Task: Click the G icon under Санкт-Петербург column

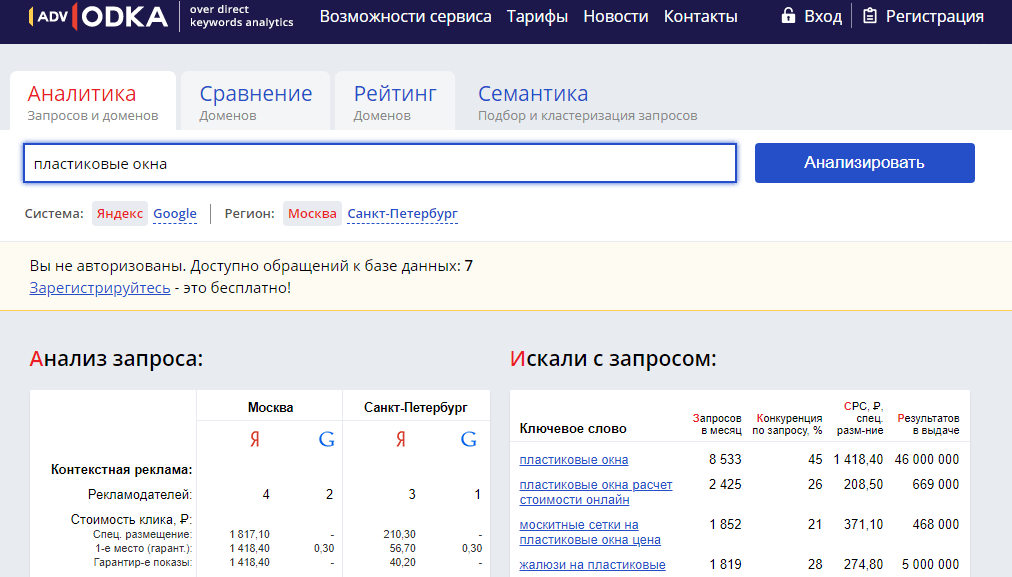Action: (468, 438)
